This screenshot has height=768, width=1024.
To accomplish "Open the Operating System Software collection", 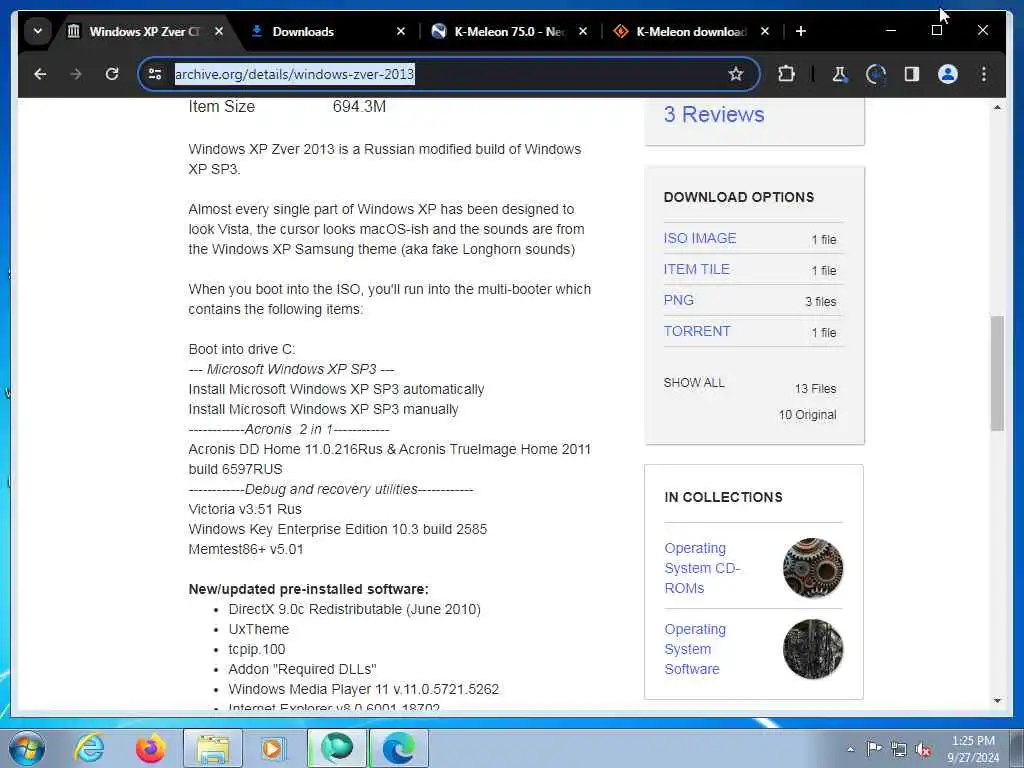I will click(695, 648).
